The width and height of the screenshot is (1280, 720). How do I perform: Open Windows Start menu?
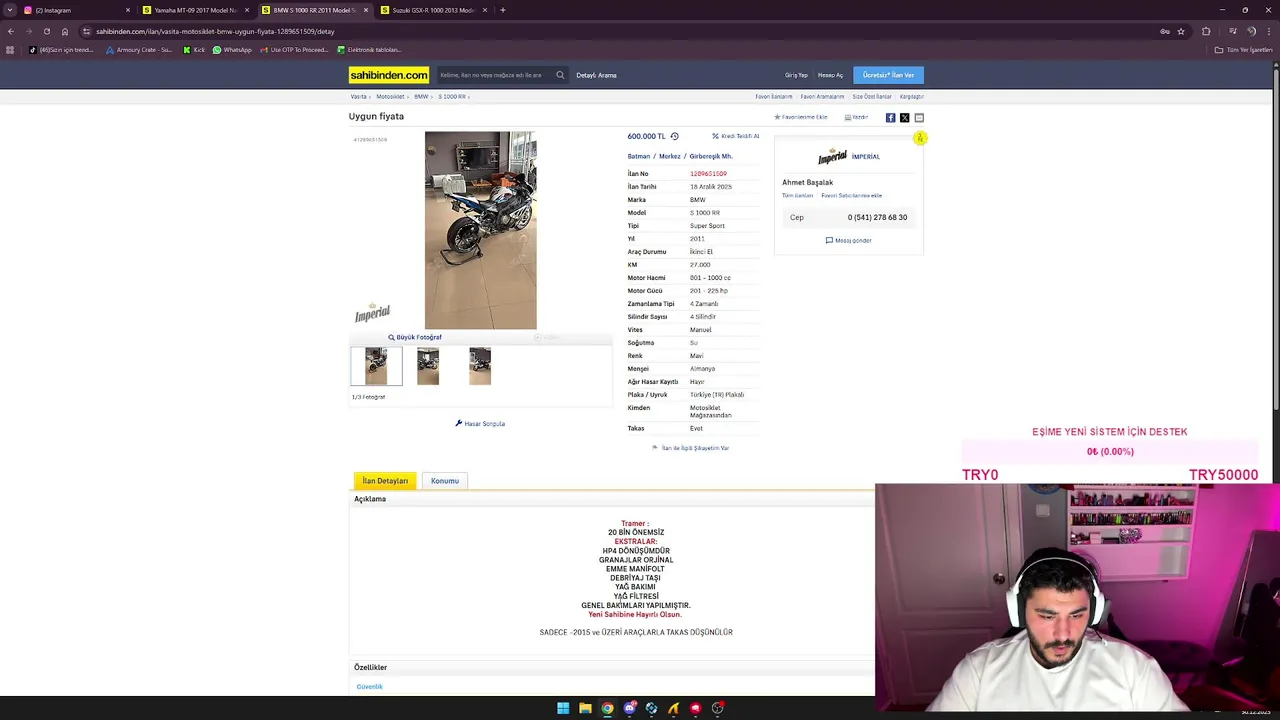[563, 708]
